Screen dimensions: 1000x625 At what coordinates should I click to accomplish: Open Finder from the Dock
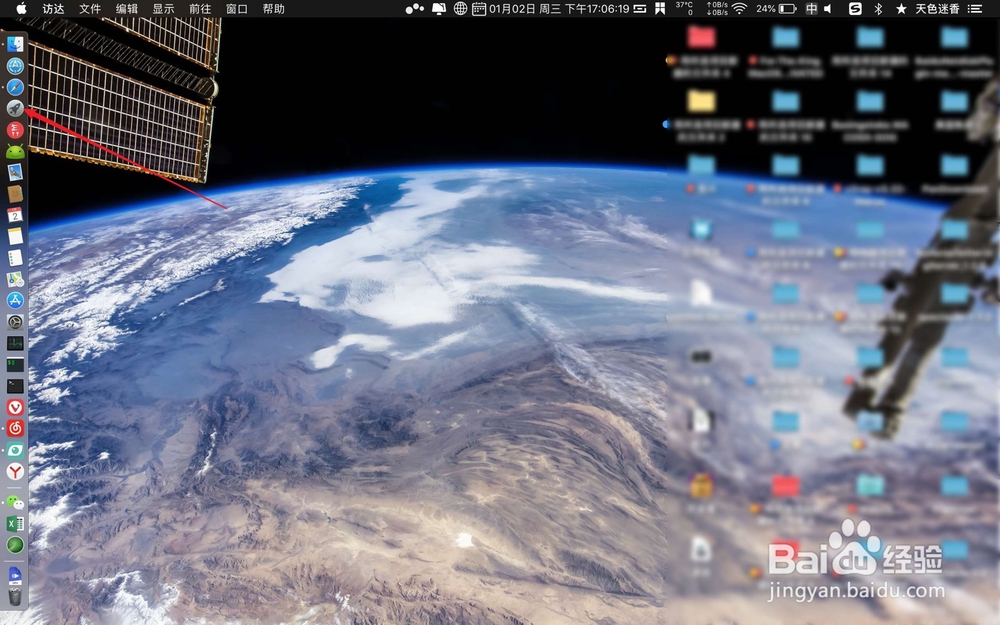(15, 44)
